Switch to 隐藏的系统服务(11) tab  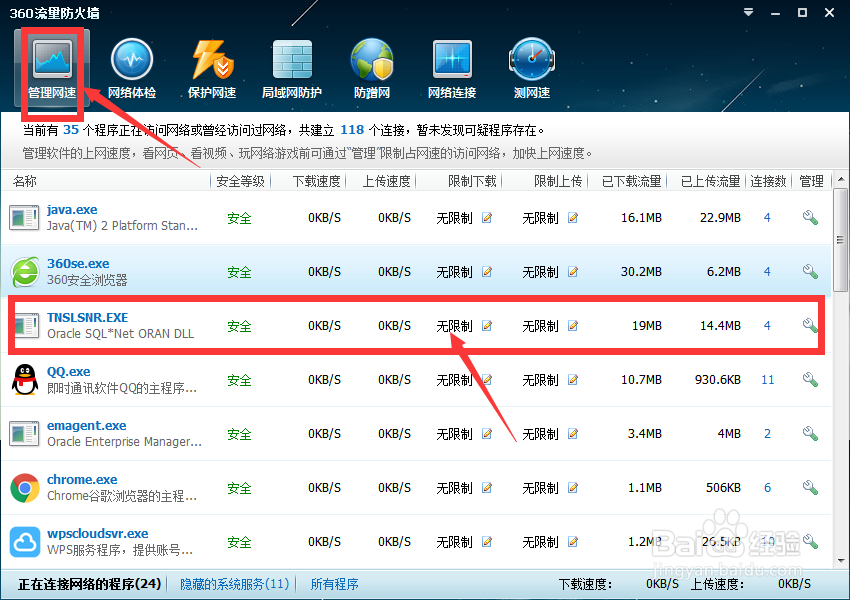point(234,584)
